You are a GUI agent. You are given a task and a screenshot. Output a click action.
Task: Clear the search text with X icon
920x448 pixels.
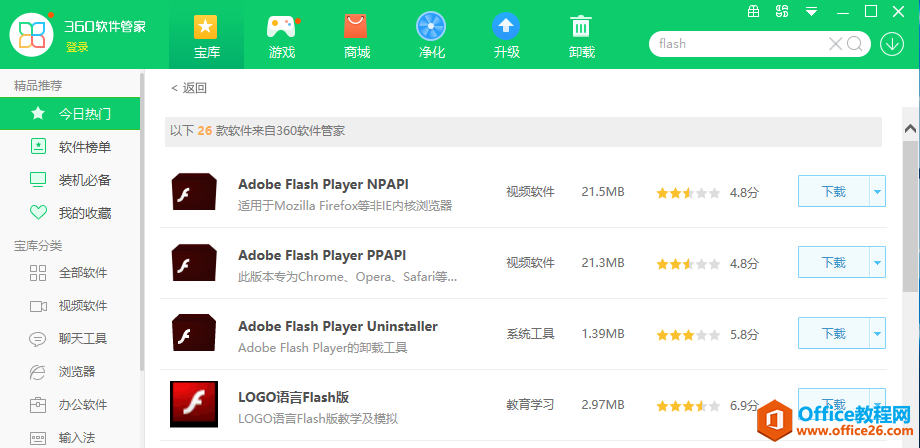[x=835, y=44]
